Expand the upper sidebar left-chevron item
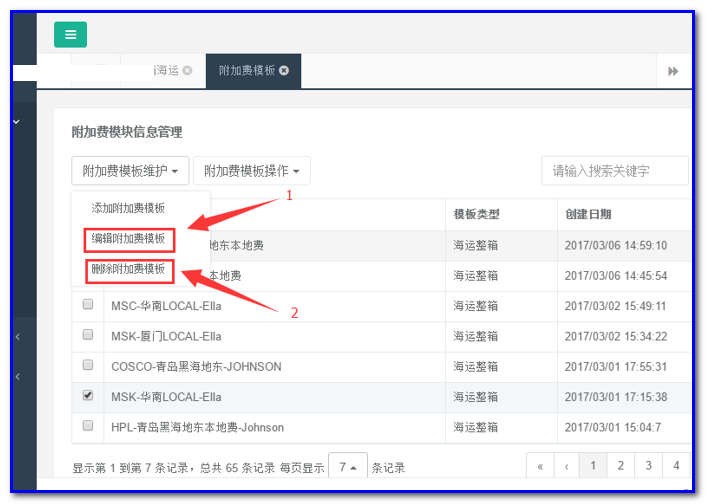706x504 pixels. [18, 336]
